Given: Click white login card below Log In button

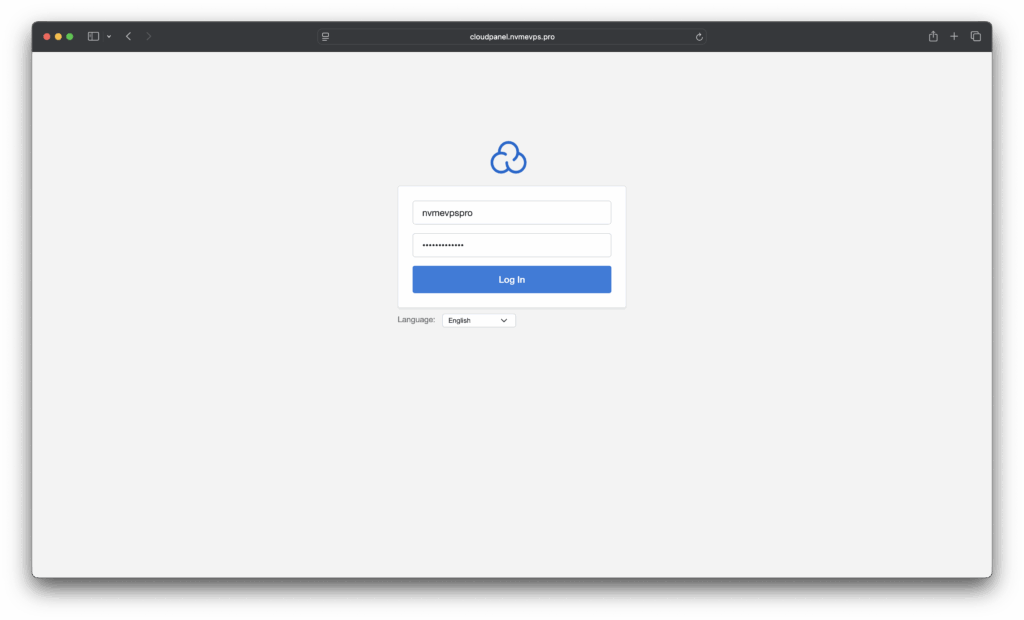Looking at the screenshot, I should (x=511, y=300).
